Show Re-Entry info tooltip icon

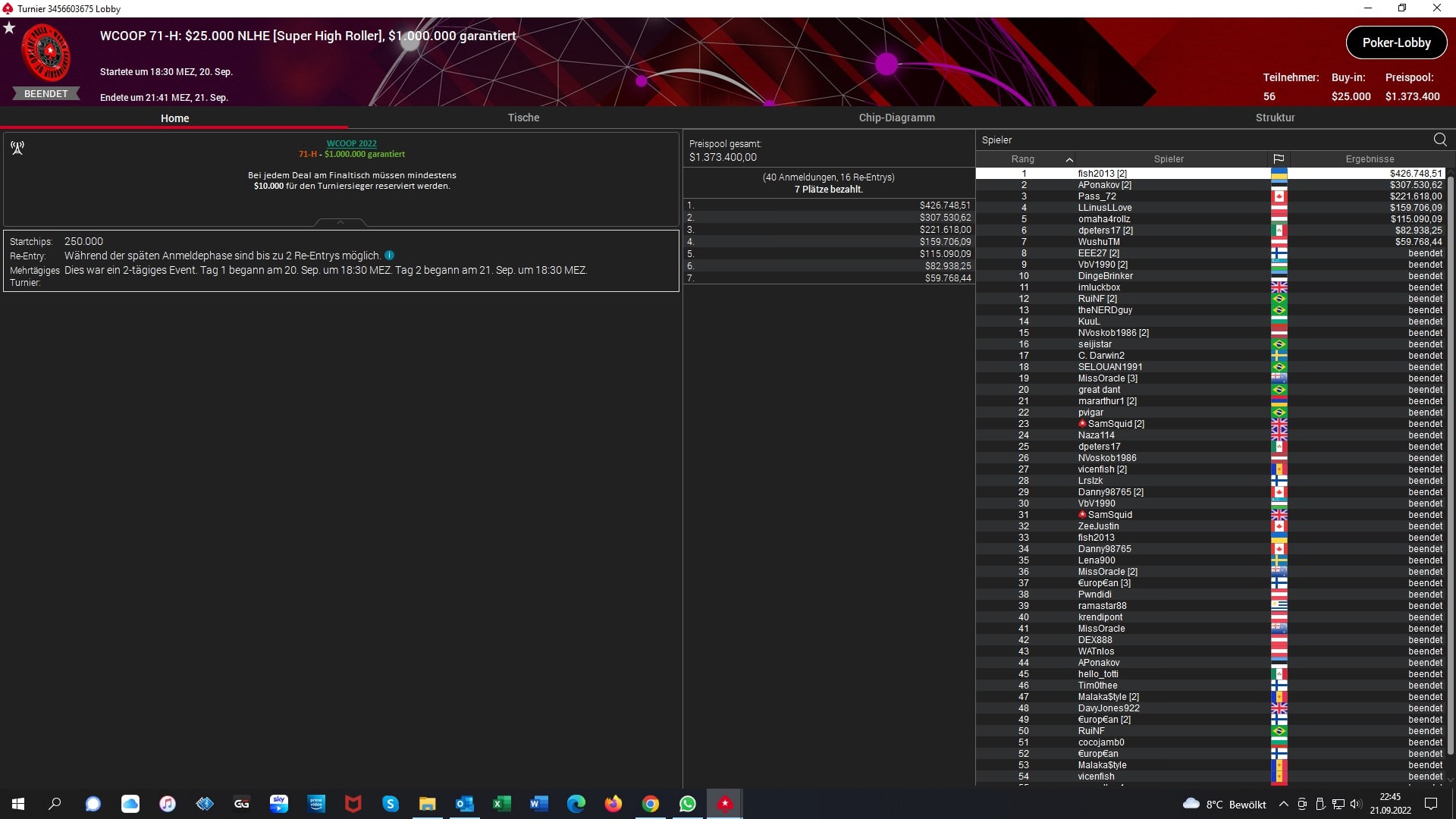(389, 256)
